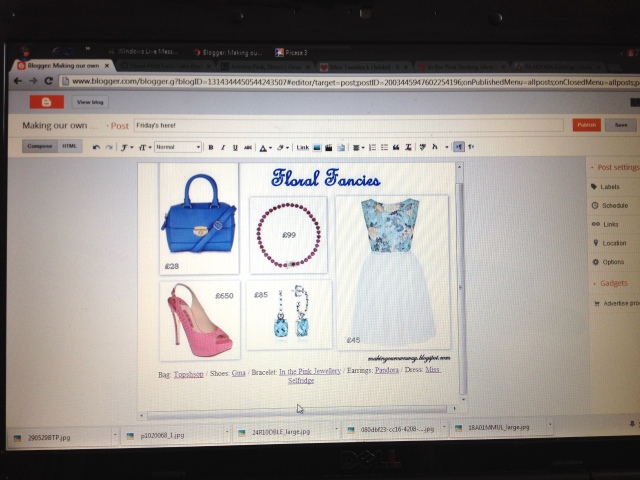Screen dimensions: 640x480
Task: Insert a video into post
Action: pos(329,147)
